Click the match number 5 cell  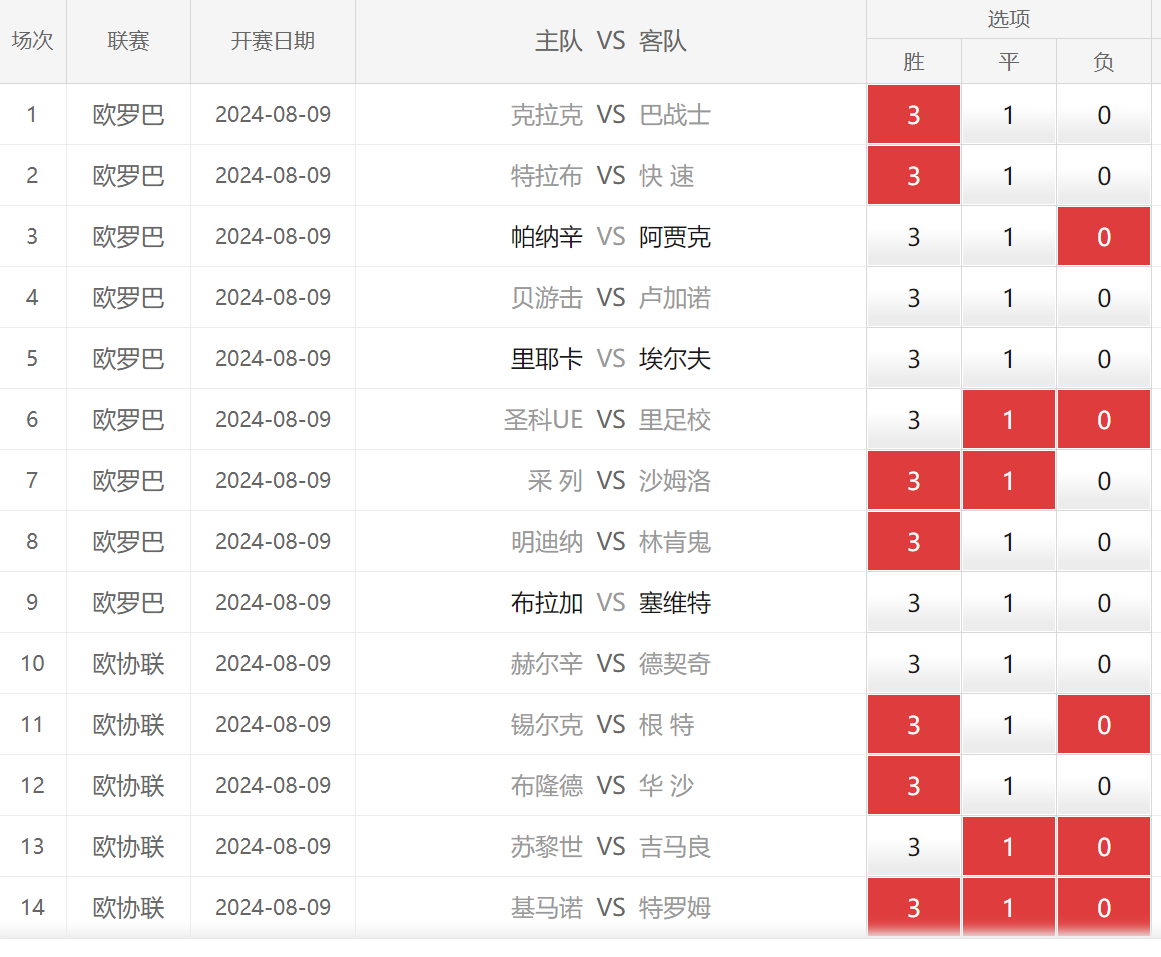(33, 359)
